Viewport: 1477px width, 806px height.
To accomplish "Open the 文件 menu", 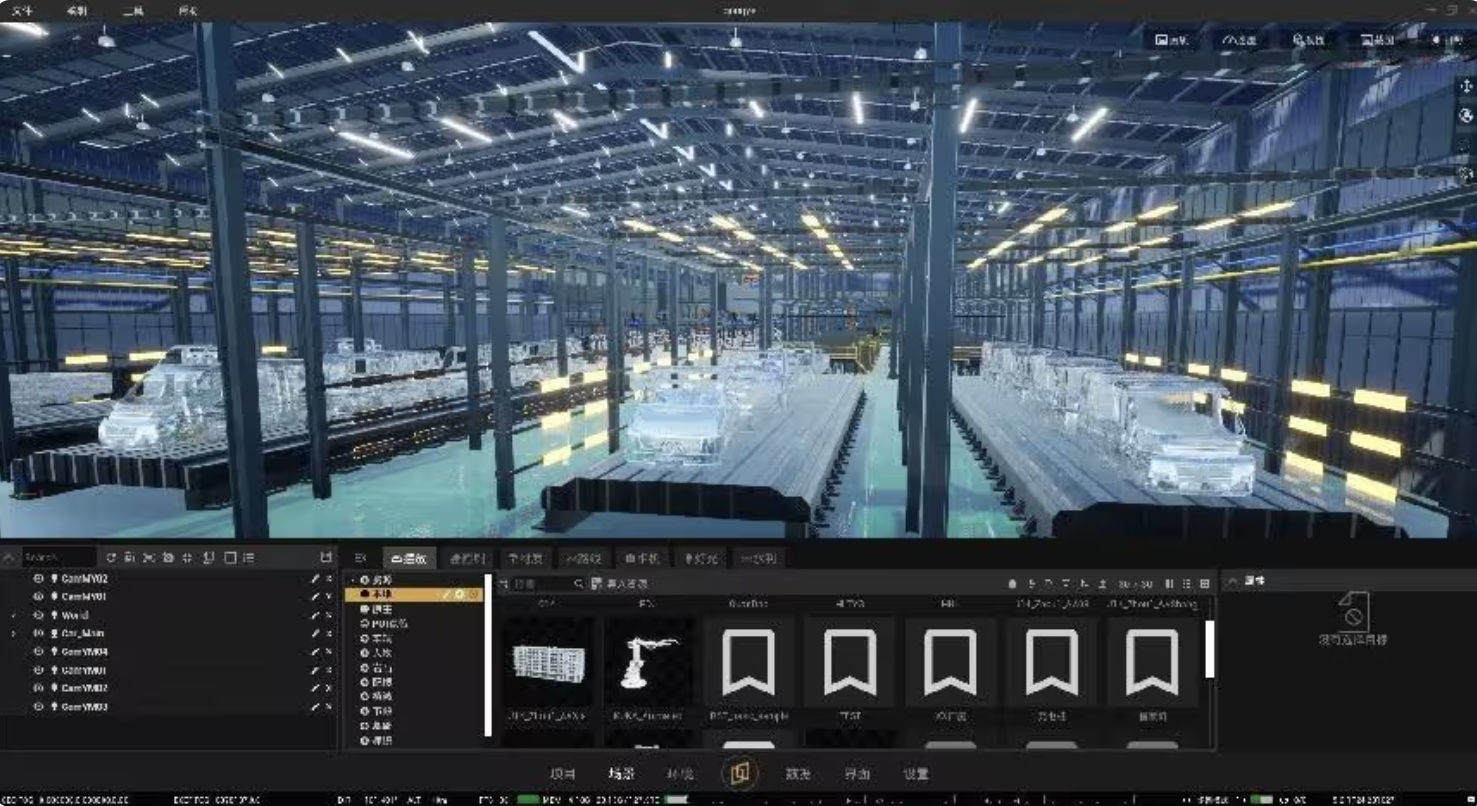I will point(22,11).
